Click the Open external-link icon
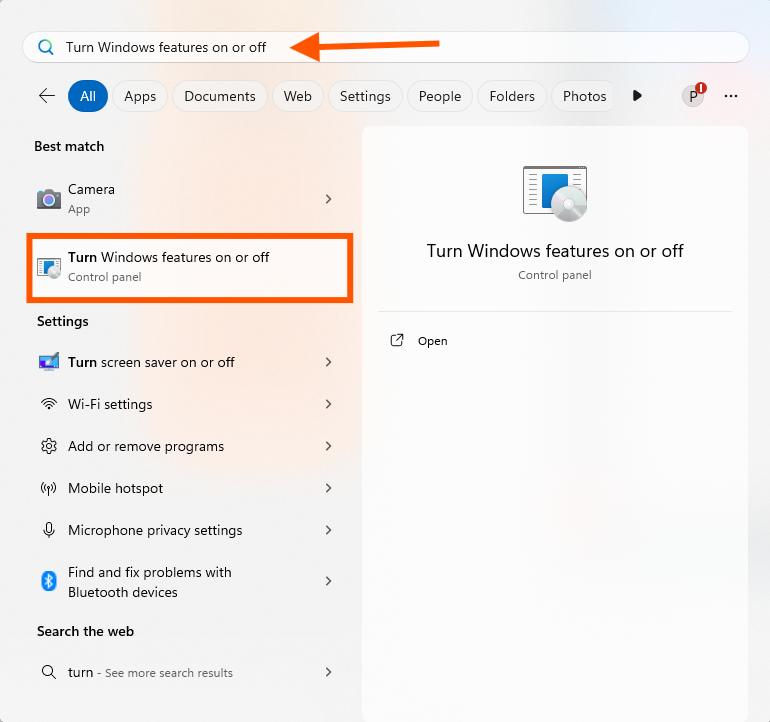The height and width of the screenshot is (722, 770). [x=397, y=340]
